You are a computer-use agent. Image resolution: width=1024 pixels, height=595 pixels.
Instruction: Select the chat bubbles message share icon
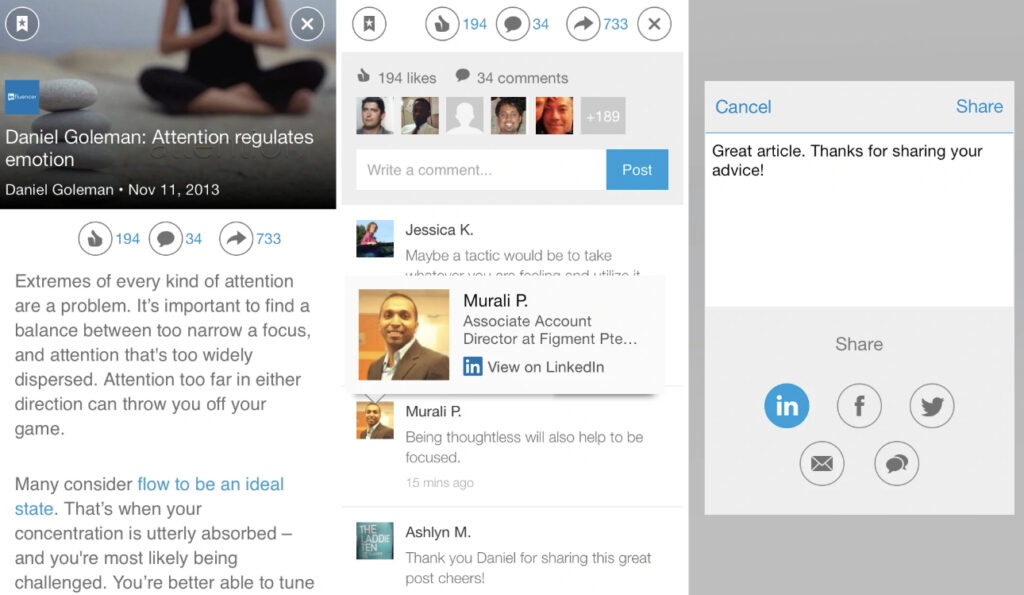click(x=896, y=464)
